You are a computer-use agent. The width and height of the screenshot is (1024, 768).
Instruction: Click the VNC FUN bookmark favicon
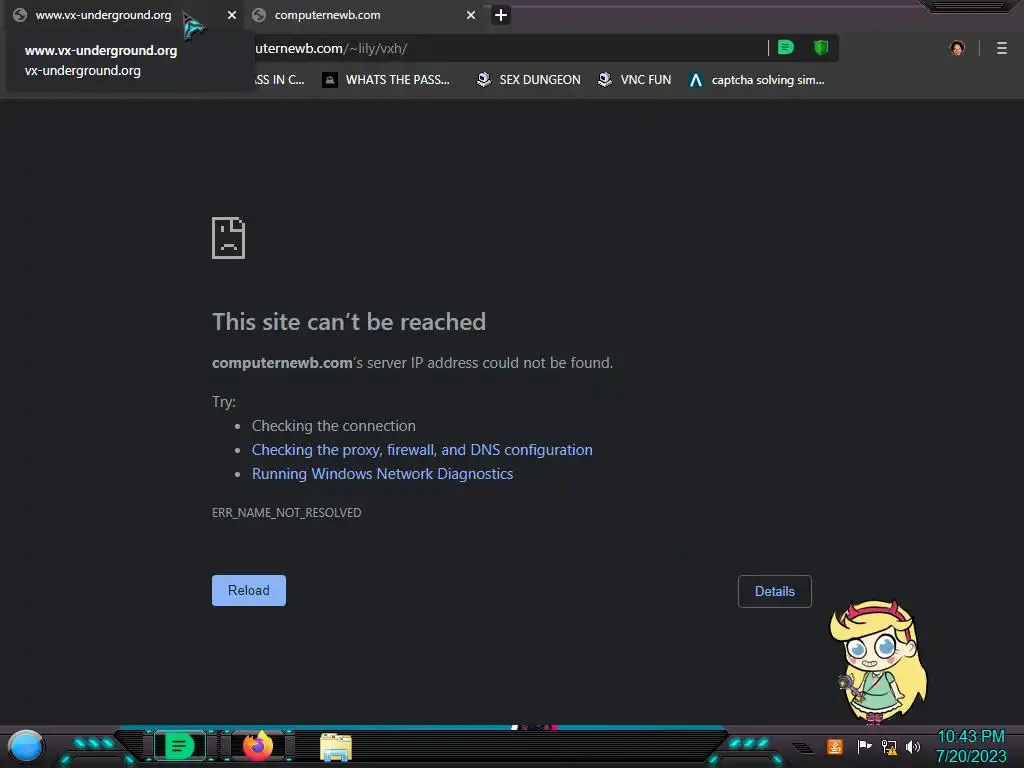click(x=605, y=80)
